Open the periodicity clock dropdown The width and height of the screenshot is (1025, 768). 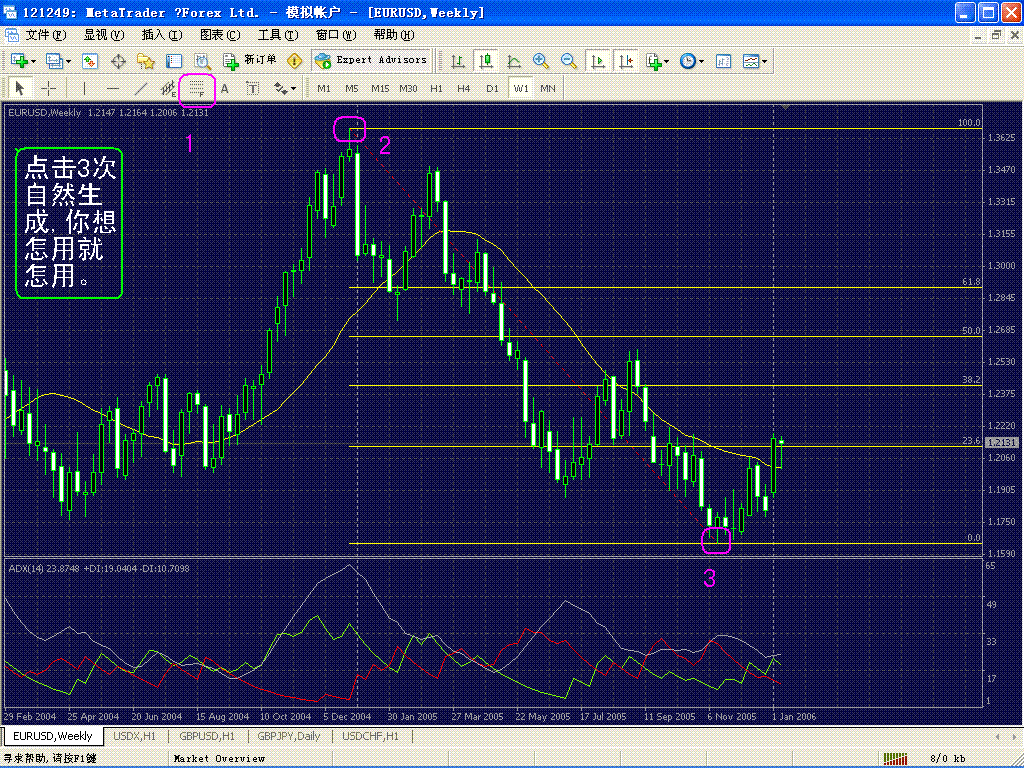coord(702,61)
